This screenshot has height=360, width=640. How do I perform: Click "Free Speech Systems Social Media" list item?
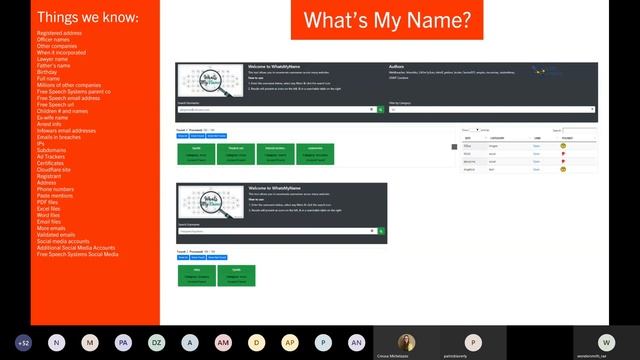click(x=78, y=254)
